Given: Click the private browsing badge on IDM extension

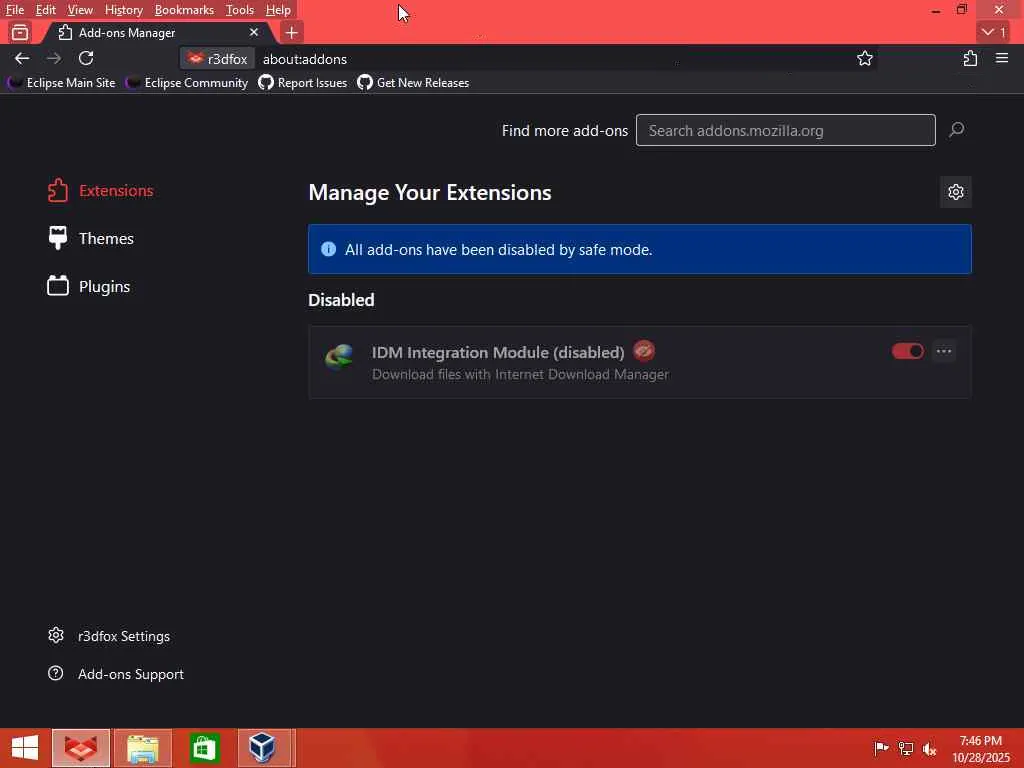Looking at the screenshot, I should point(644,351).
